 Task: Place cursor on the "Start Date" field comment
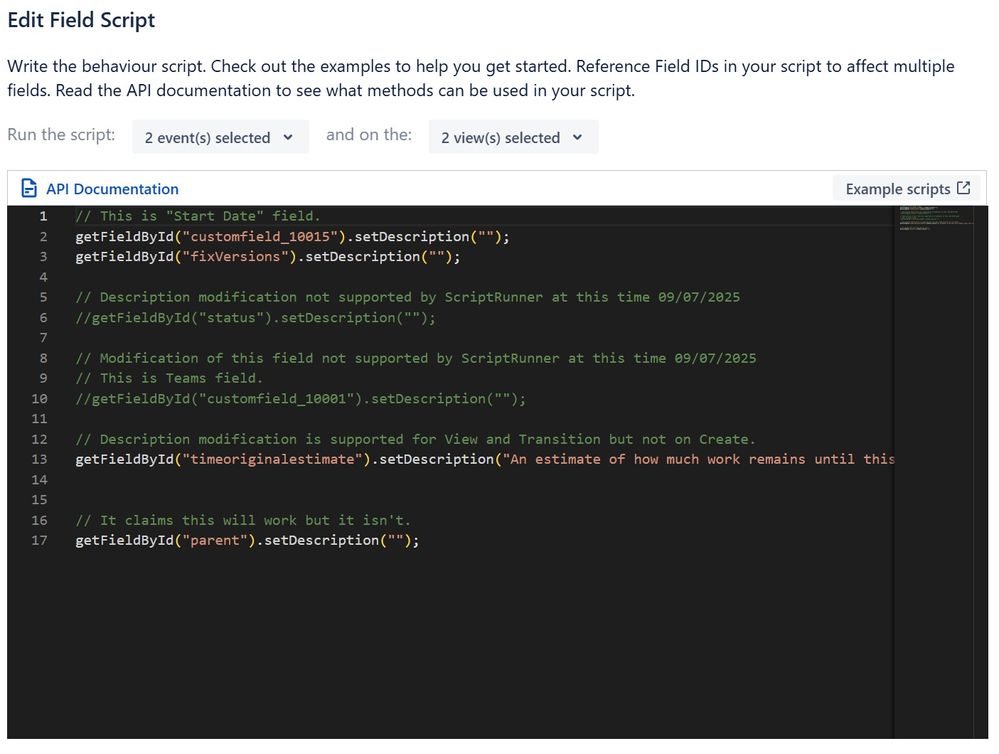[x=198, y=216]
